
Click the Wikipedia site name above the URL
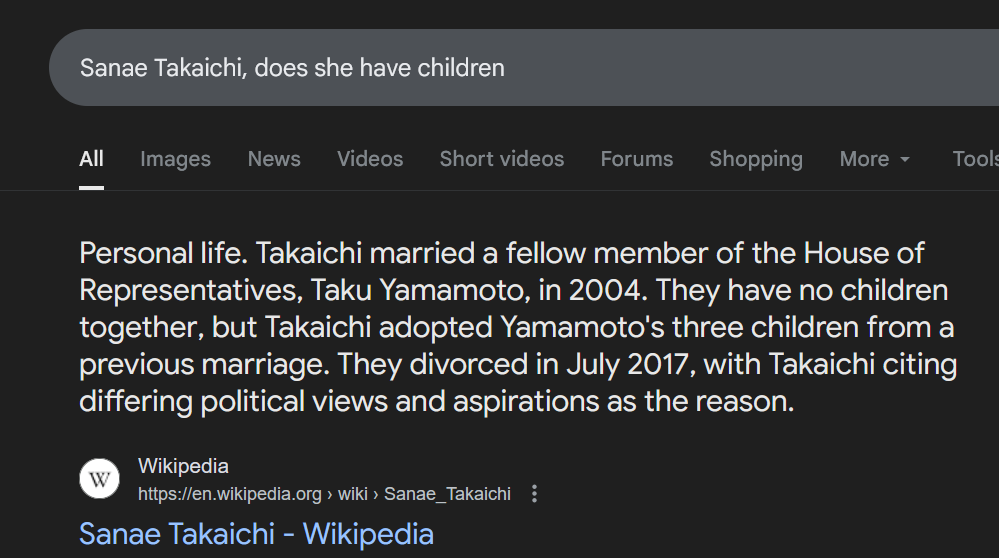pos(183,466)
